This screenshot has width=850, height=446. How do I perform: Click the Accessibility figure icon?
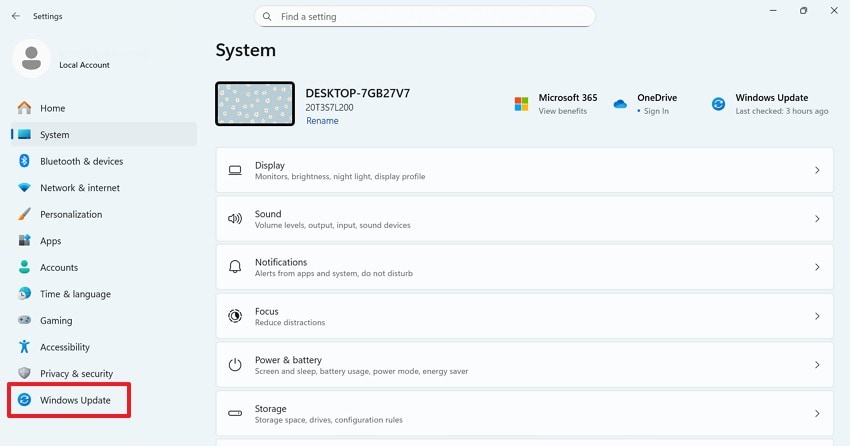coord(24,347)
